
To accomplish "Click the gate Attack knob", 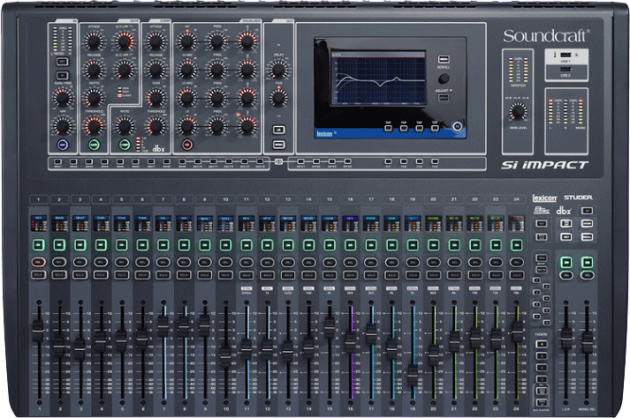I will tap(93, 41).
